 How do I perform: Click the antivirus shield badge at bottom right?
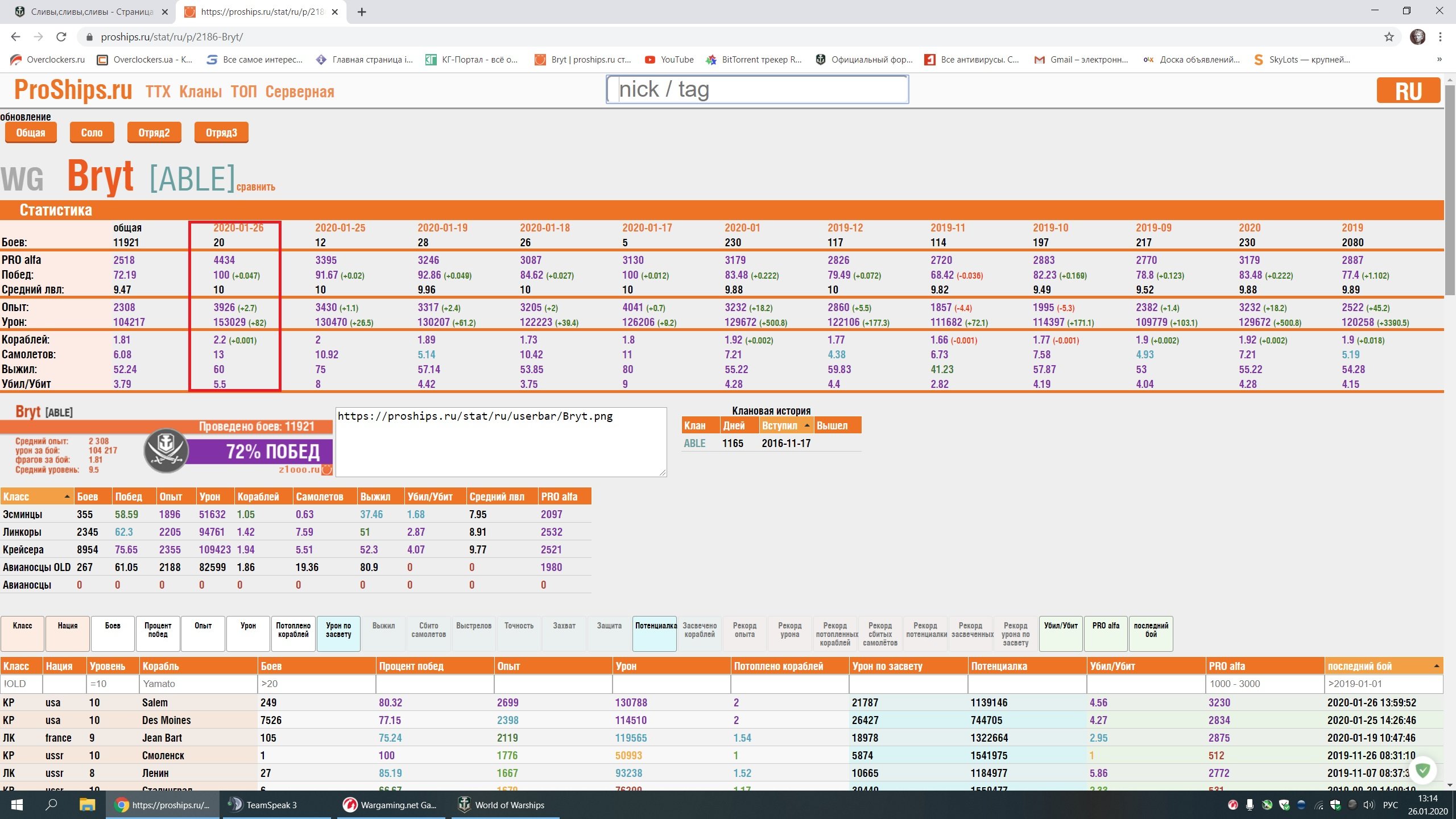(1423, 771)
